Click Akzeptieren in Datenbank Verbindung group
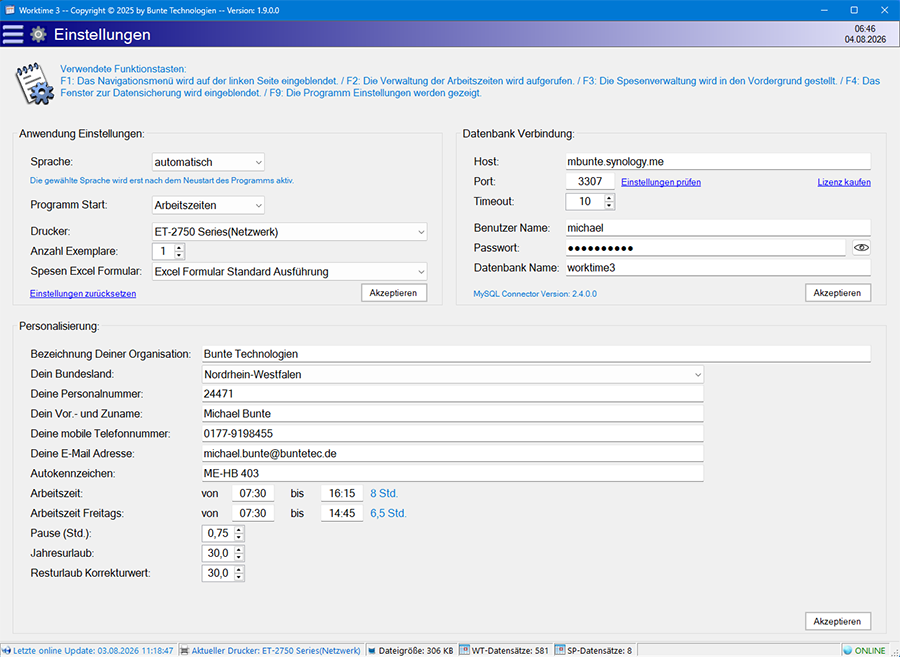900x657 pixels. pyautogui.click(x=837, y=293)
